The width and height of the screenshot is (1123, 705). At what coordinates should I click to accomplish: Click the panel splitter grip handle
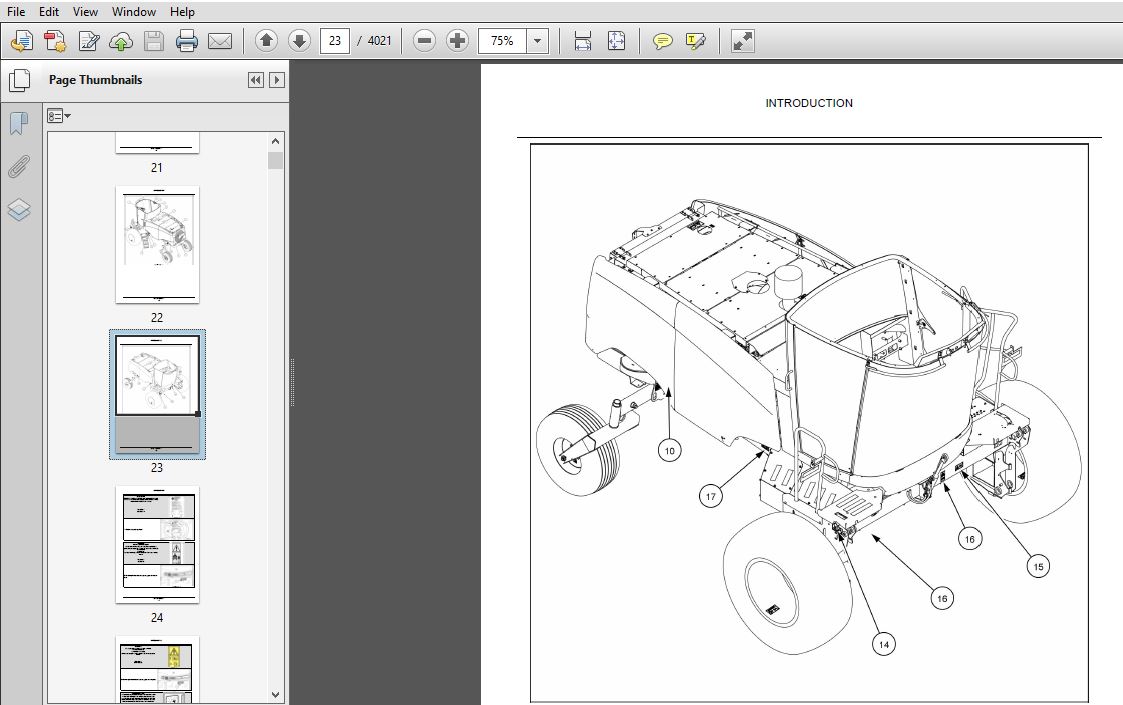click(292, 383)
